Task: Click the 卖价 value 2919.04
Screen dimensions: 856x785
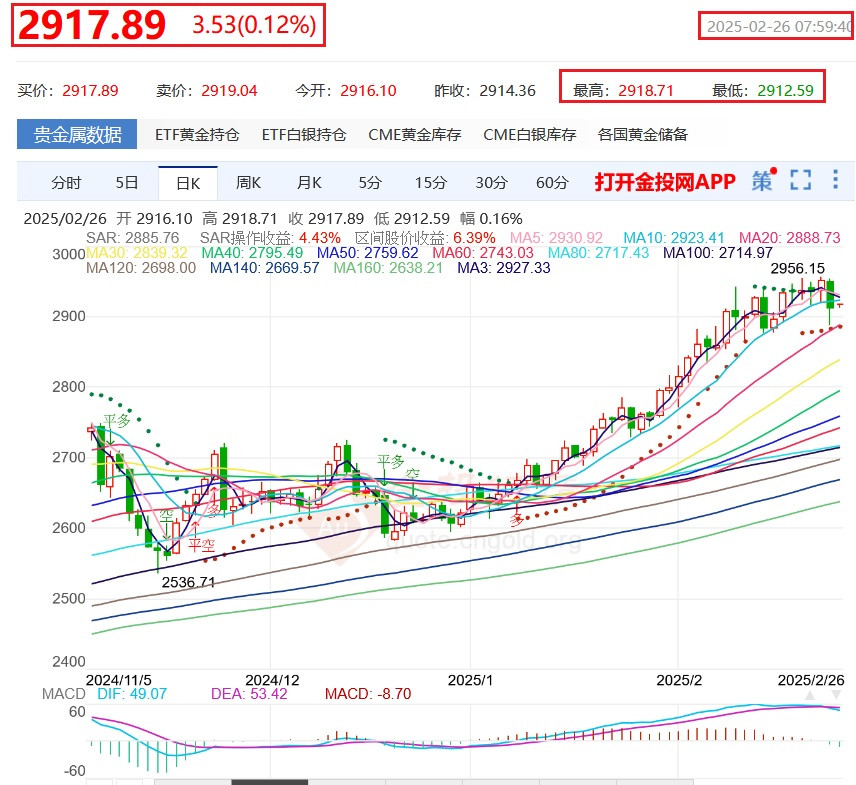Action: (229, 91)
